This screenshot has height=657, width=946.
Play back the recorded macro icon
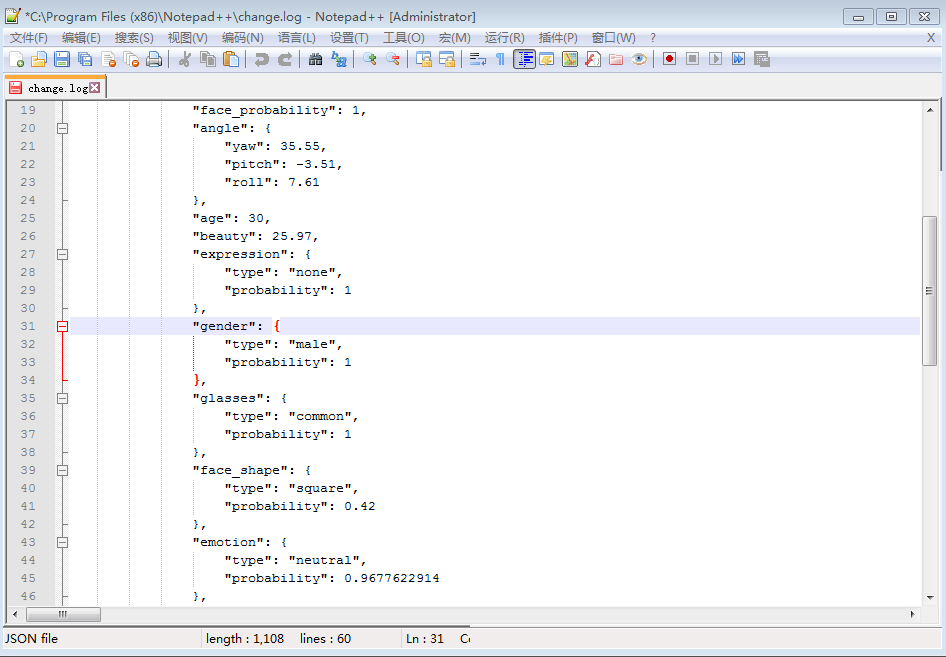coord(716,59)
